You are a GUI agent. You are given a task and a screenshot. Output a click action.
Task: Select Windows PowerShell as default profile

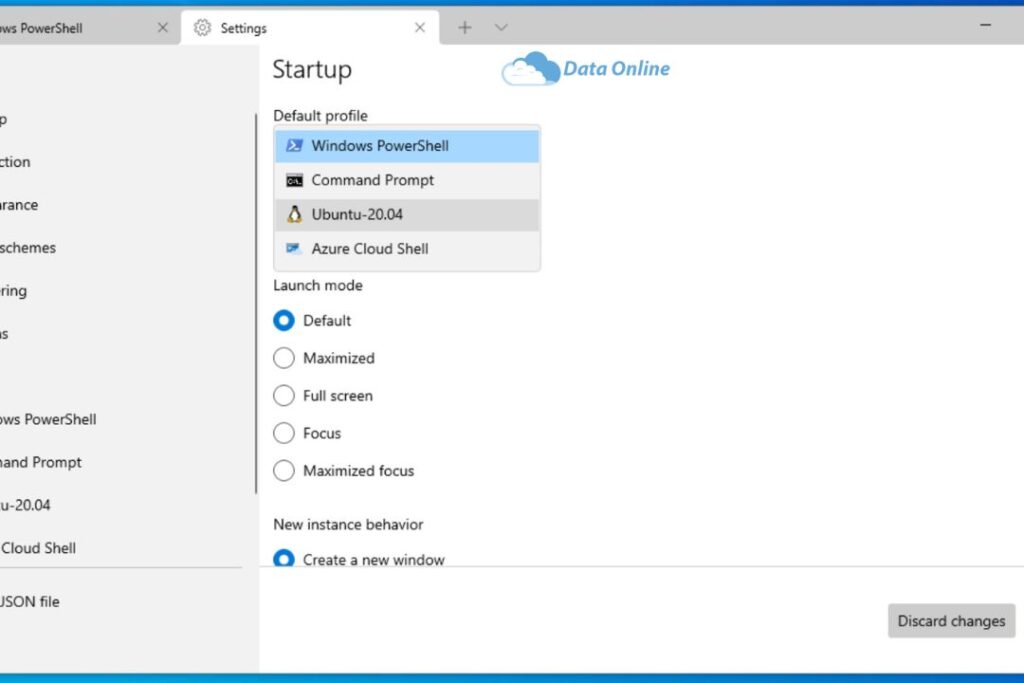tap(406, 146)
